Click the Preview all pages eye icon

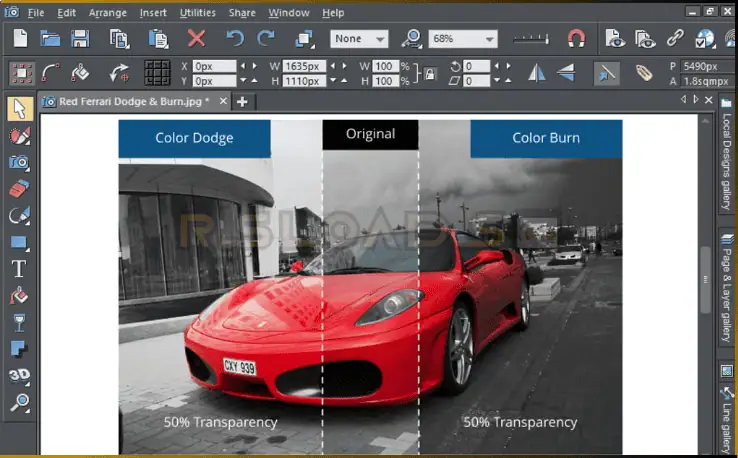(x=645, y=39)
